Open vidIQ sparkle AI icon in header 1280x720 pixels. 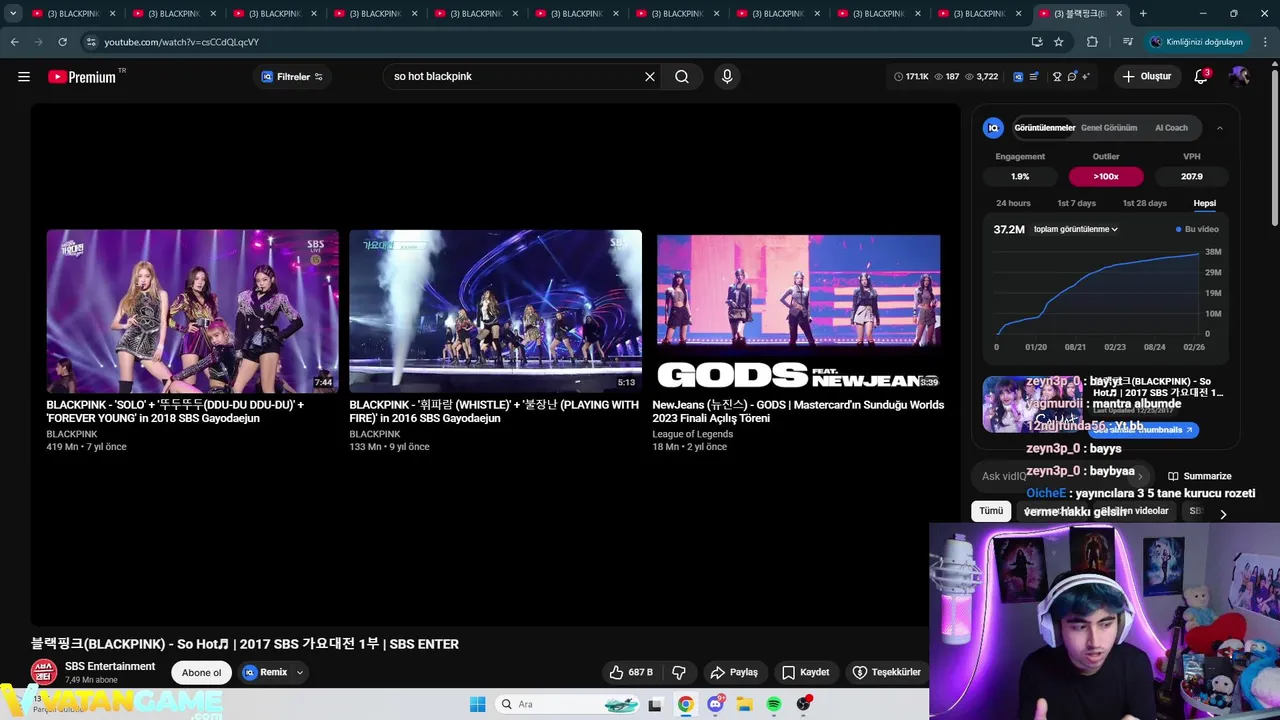click(x=1086, y=76)
